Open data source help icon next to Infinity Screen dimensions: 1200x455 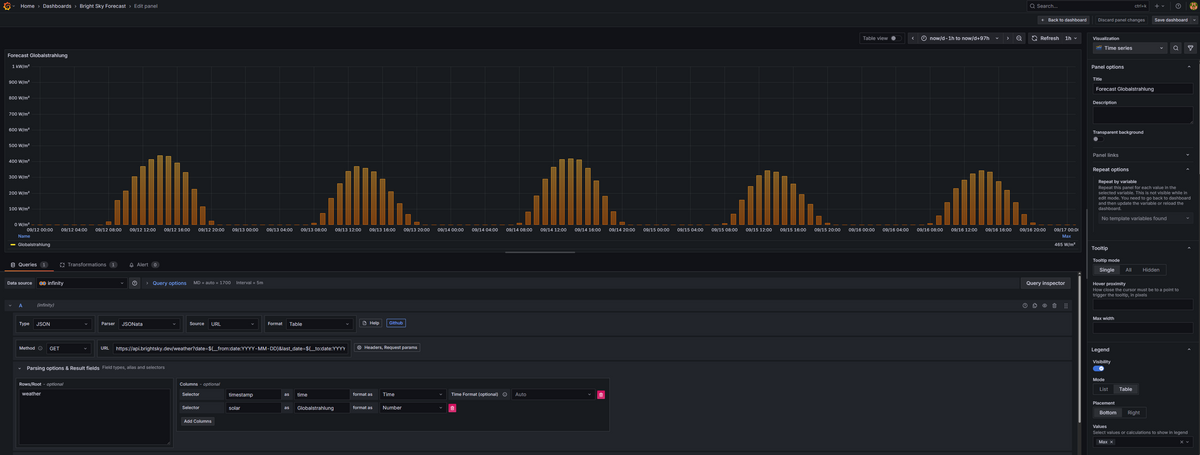(x=135, y=283)
